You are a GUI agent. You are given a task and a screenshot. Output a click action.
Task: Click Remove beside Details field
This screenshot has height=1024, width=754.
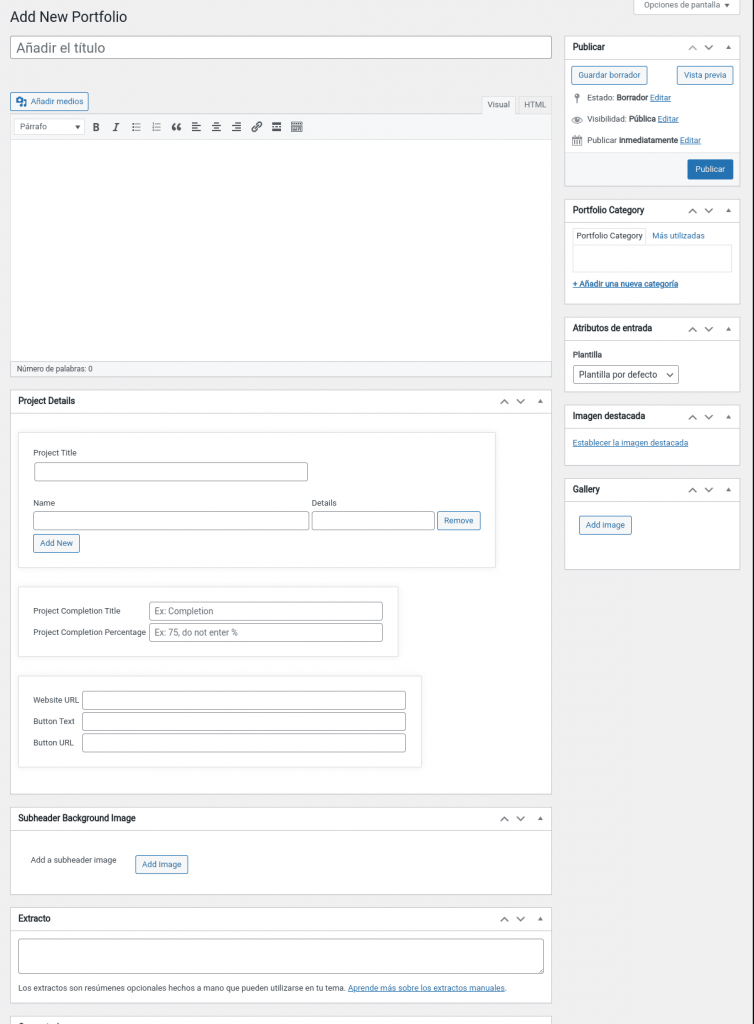(458, 520)
